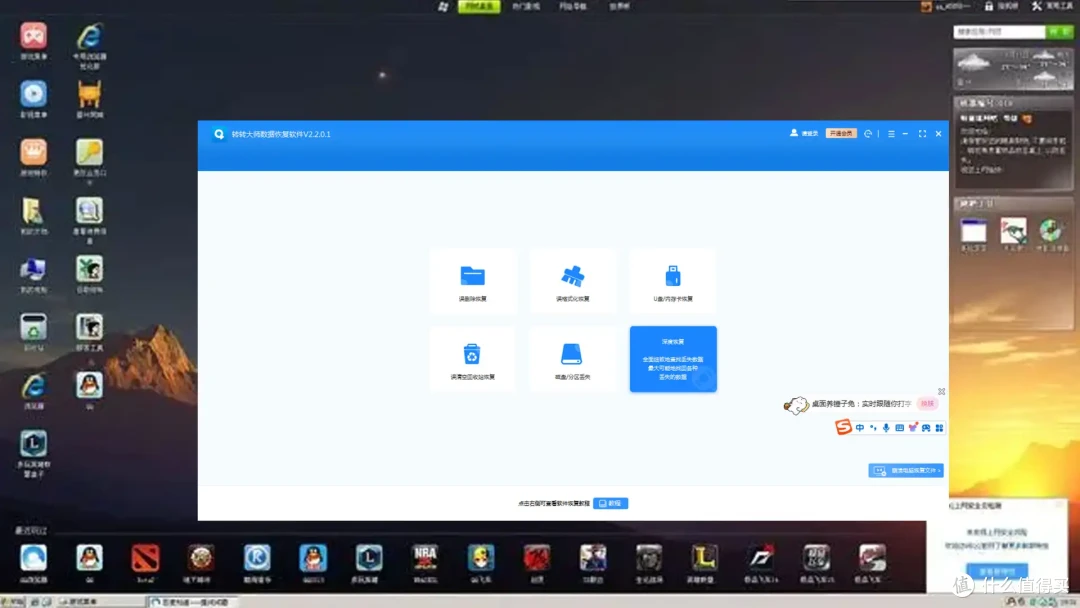Click the user avatar at top right
The image size is (1080, 608).
[926, 6]
